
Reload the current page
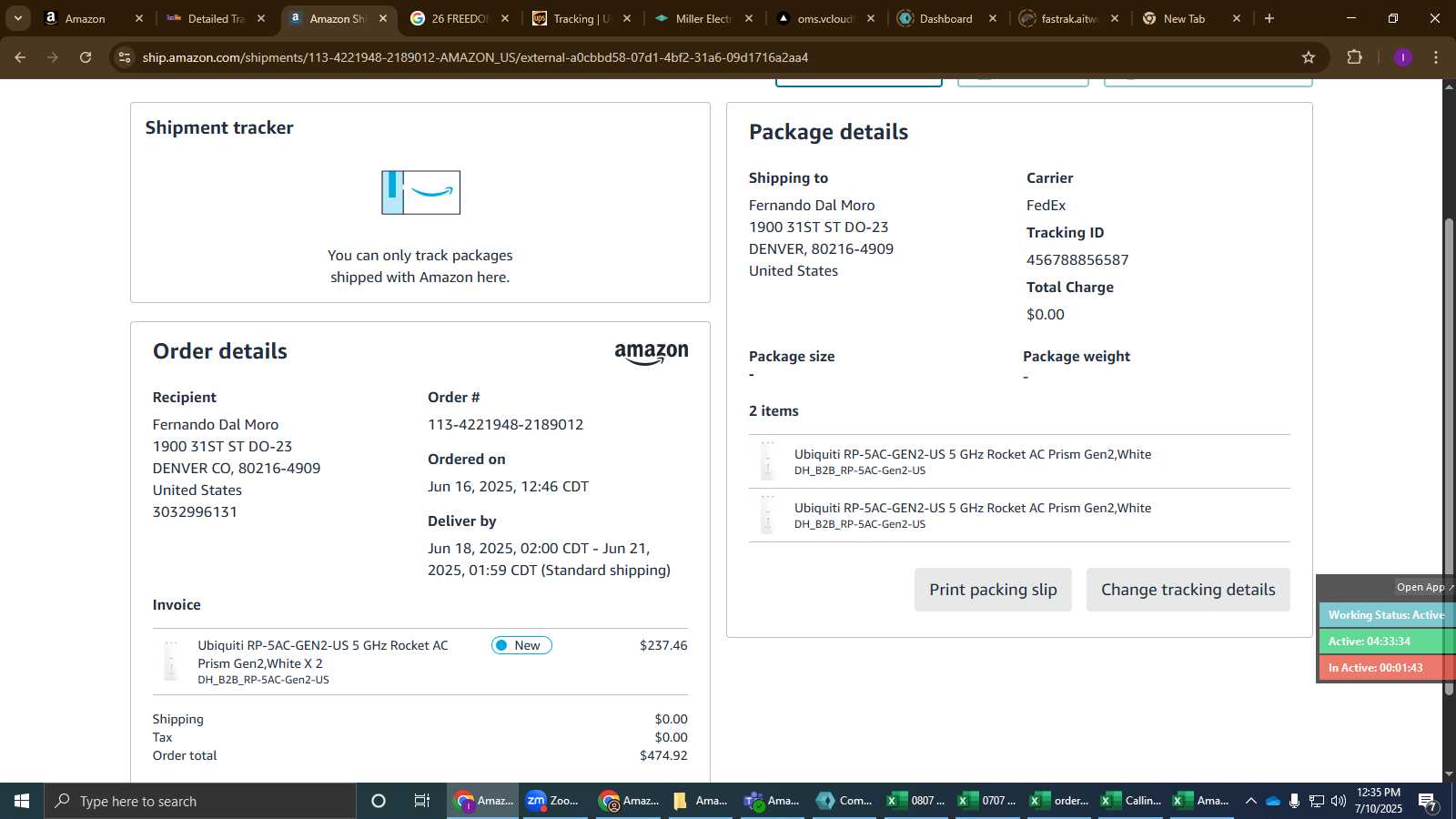pyautogui.click(x=86, y=57)
